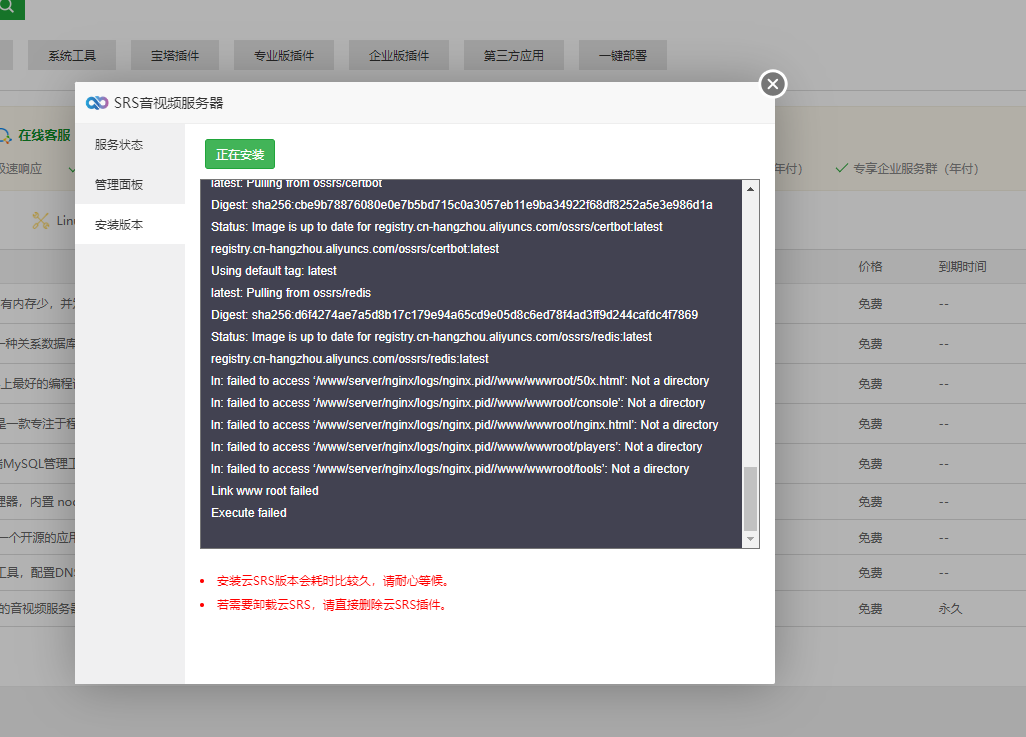Click the 'latest: Pulling from ossrs/redis' log line
Viewport: 1026px width, 737px height.
tap(291, 293)
